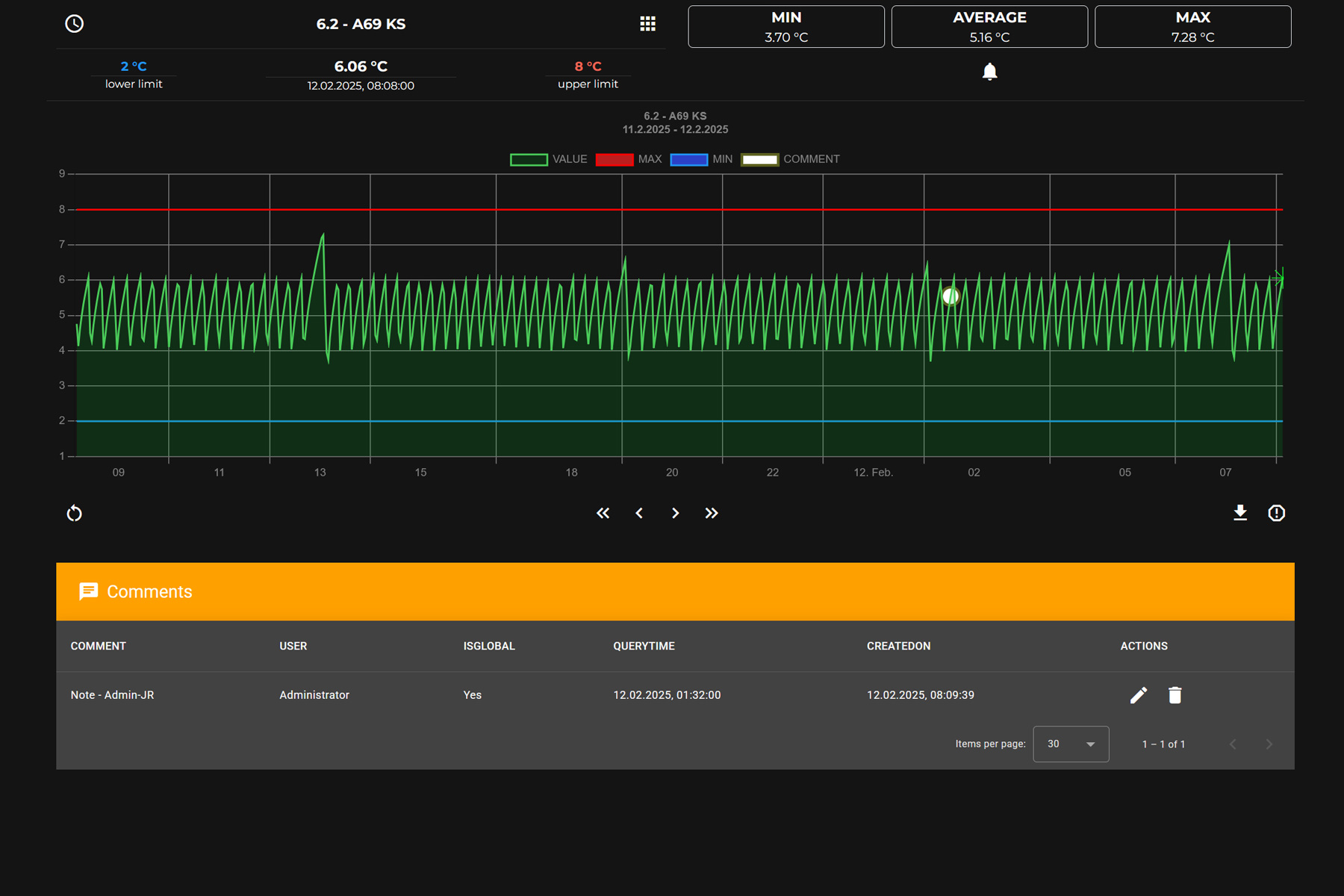Jump to latest period with double-right arrows
Viewport: 1344px width, 896px height.
click(712, 513)
